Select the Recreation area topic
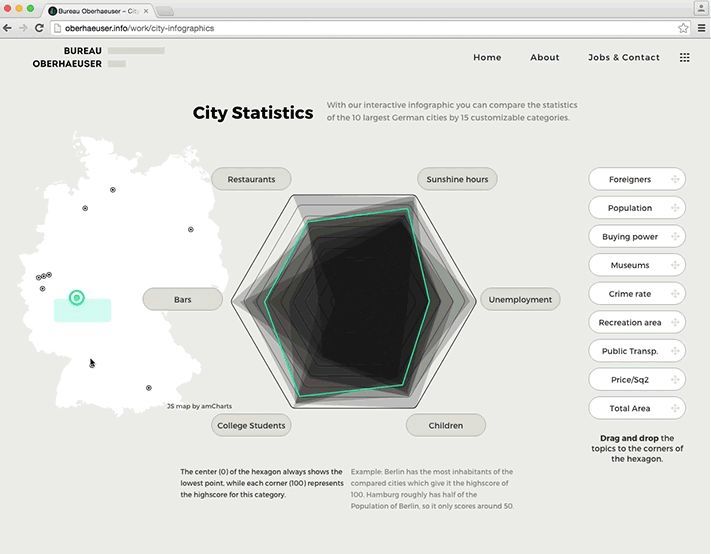This screenshot has width=711, height=554. pyautogui.click(x=637, y=322)
